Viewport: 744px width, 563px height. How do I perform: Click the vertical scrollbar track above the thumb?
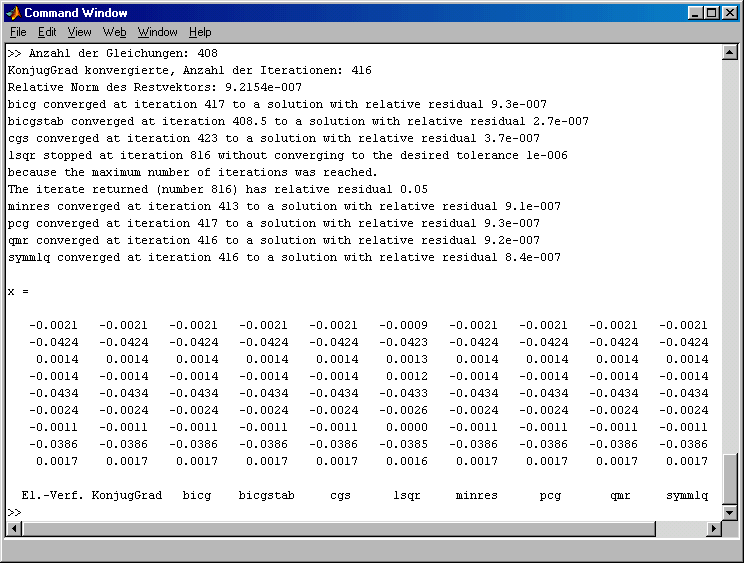point(729,250)
